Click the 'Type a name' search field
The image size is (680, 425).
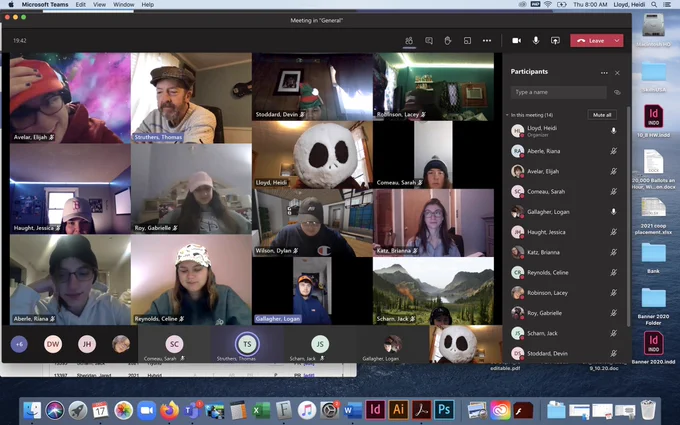point(558,92)
